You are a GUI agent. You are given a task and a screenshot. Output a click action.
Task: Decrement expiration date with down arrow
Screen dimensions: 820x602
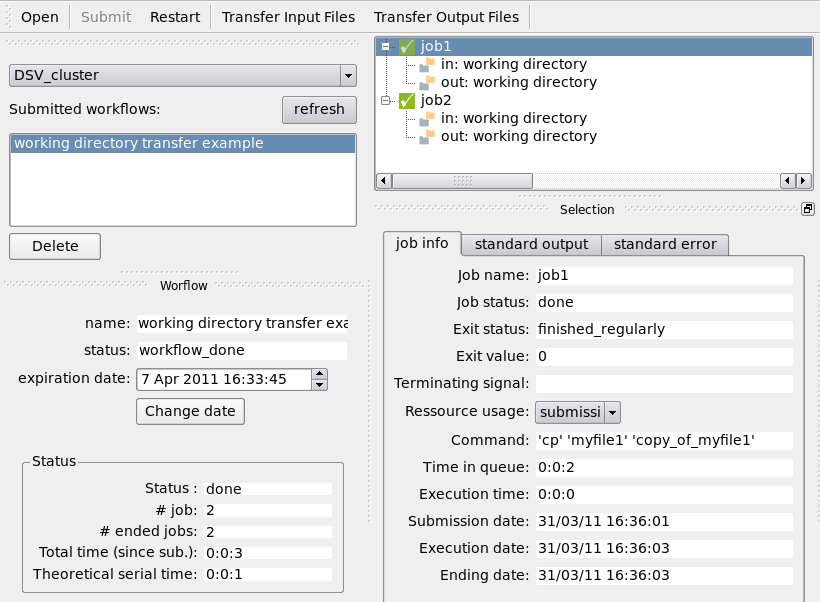click(x=319, y=384)
